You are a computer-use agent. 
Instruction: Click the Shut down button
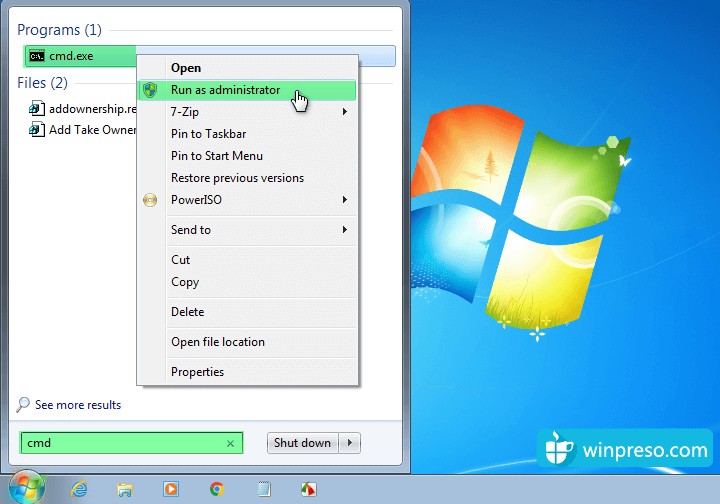pyautogui.click(x=303, y=443)
